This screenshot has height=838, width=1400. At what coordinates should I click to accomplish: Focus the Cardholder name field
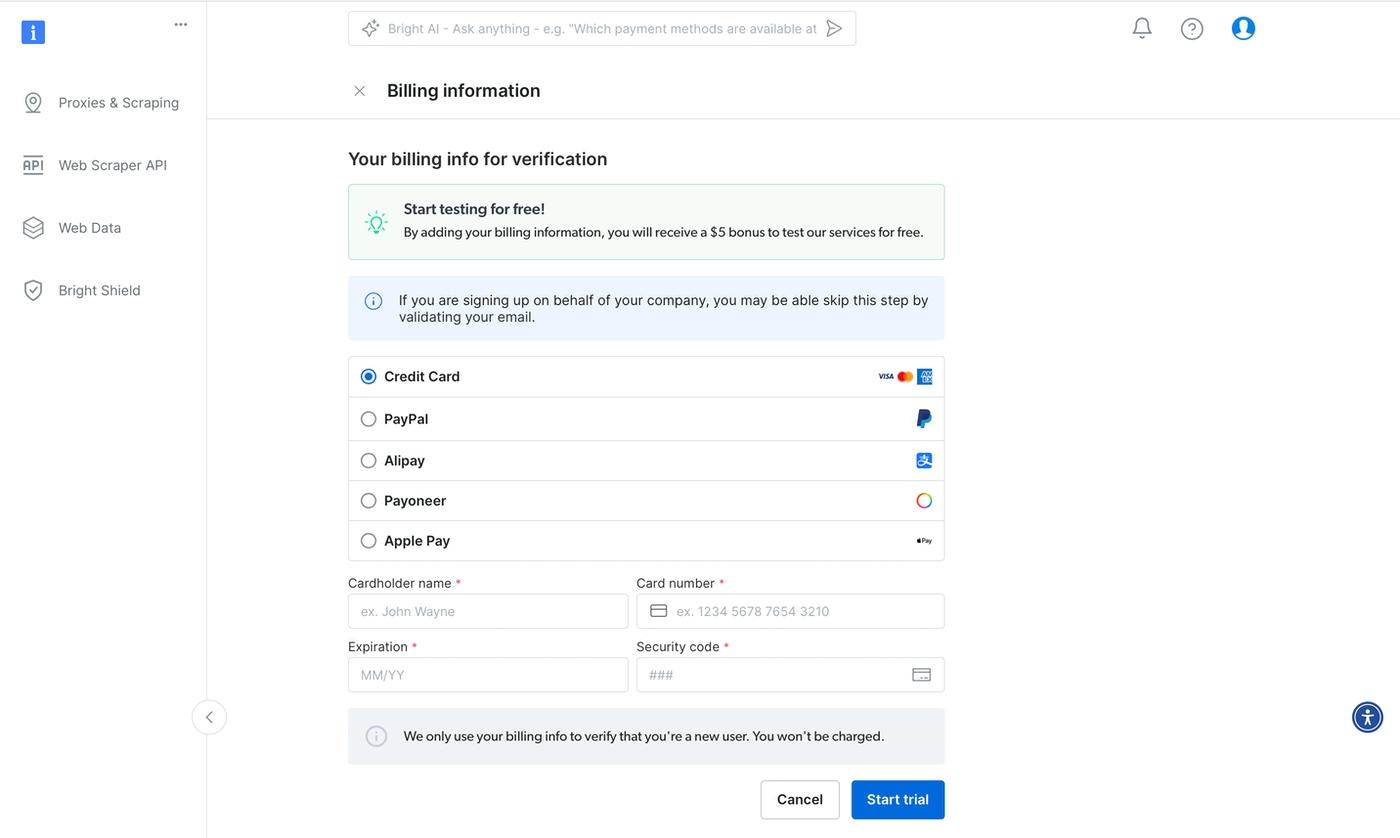[488, 611]
